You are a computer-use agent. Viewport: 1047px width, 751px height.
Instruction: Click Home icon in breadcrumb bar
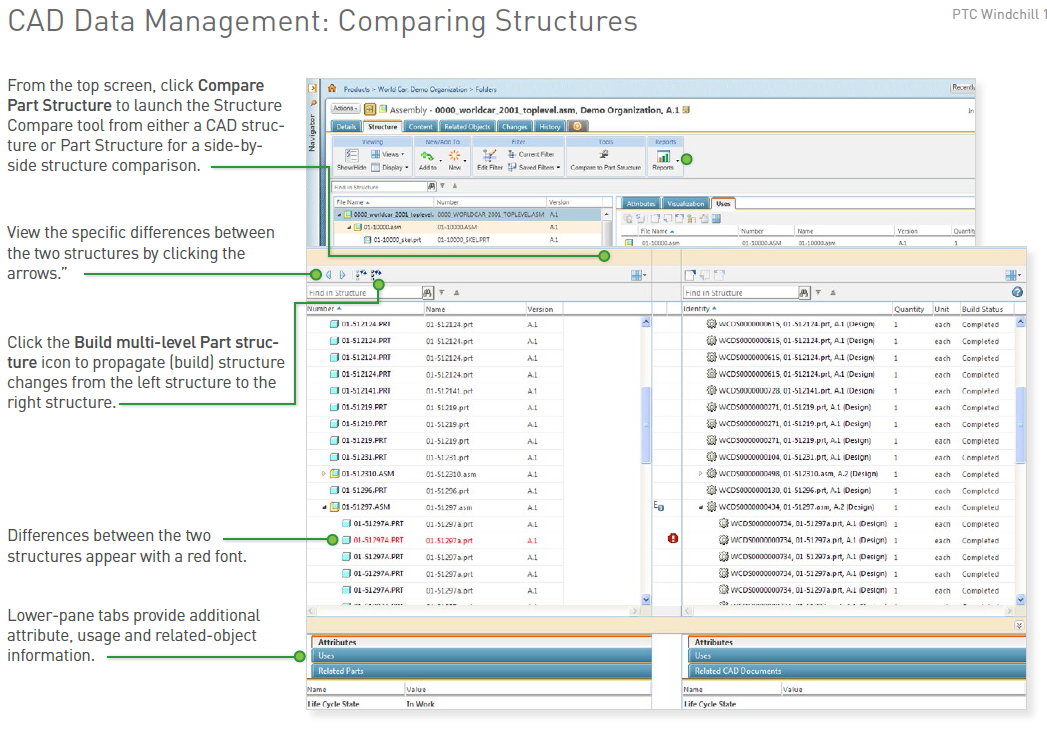point(332,89)
